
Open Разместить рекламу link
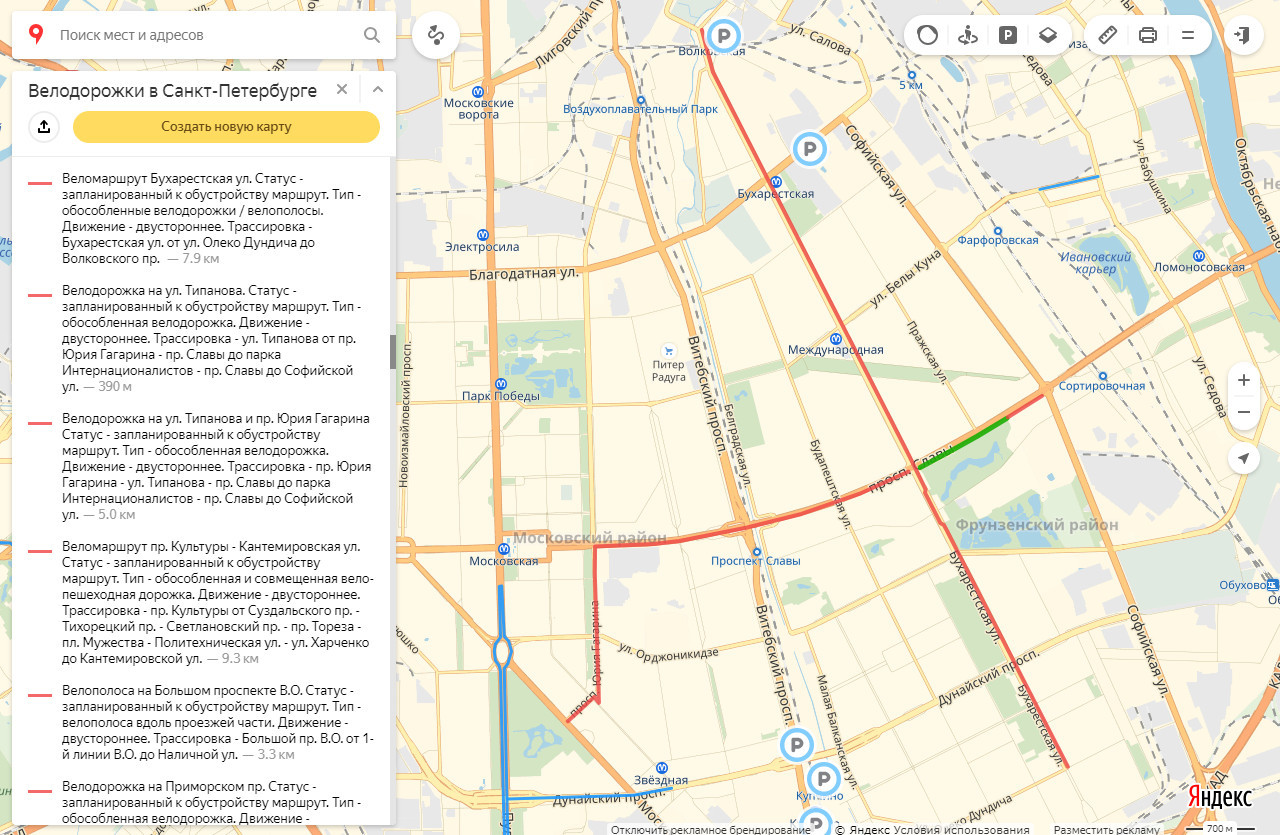tap(1106, 829)
